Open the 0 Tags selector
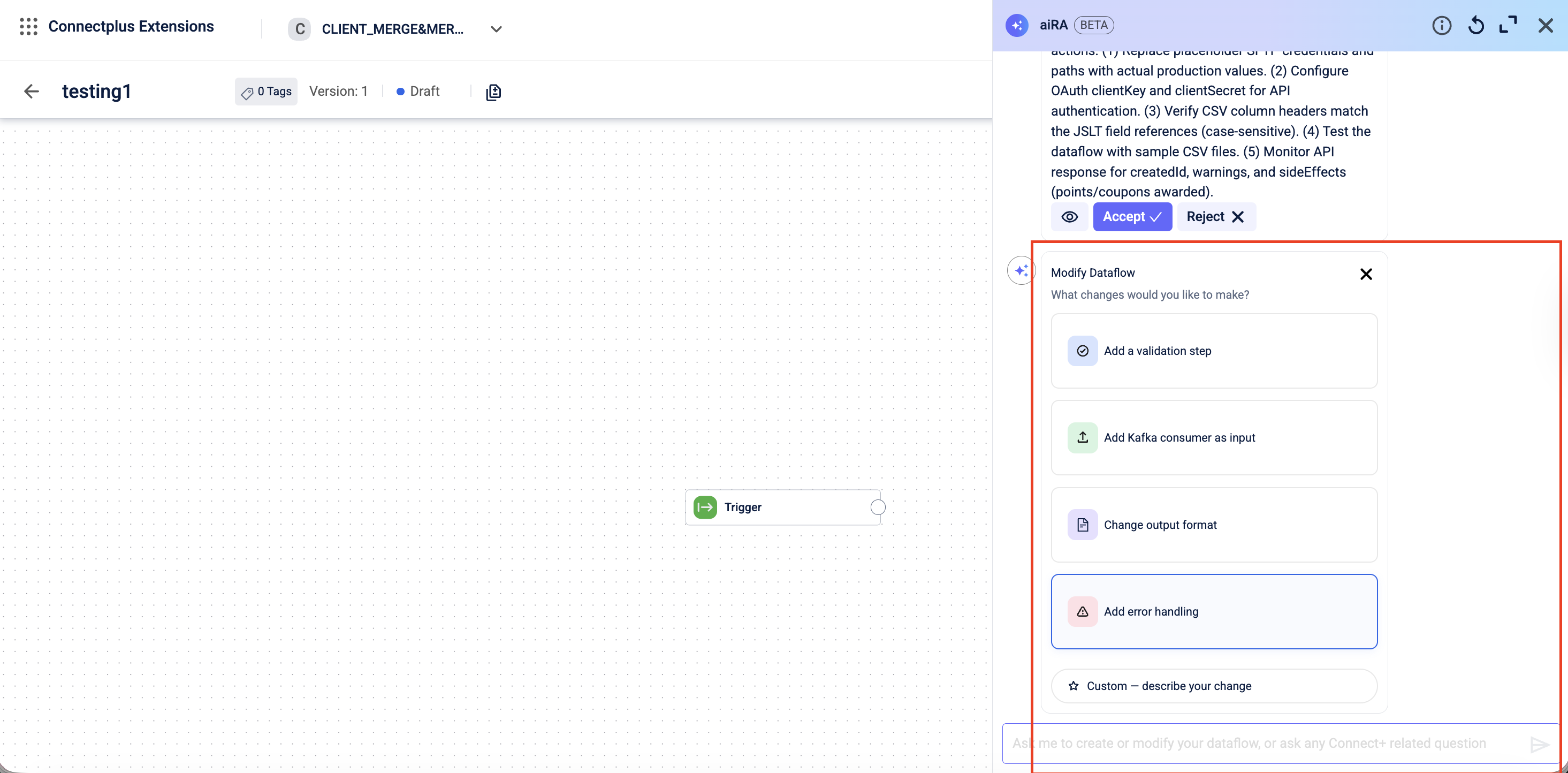This screenshot has height=773, width=1568. 266,92
